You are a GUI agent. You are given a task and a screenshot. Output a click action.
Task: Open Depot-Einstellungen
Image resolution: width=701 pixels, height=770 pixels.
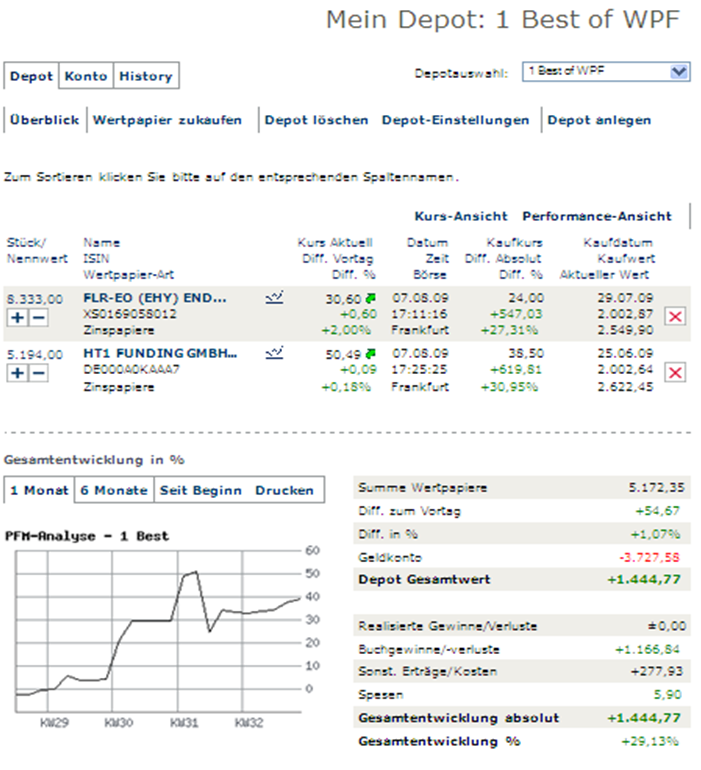click(x=455, y=120)
